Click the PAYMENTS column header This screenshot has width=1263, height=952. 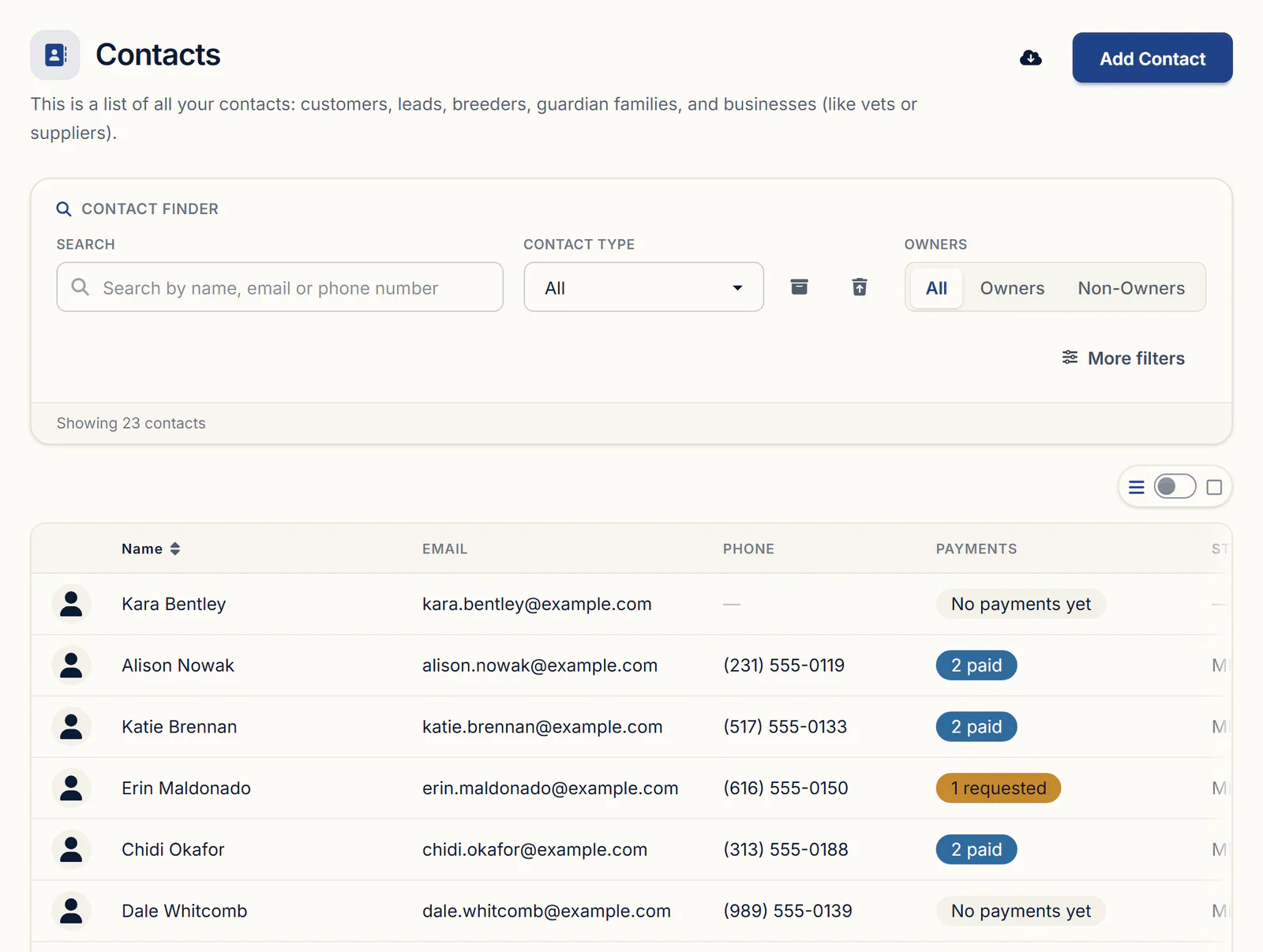pos(976,549)
